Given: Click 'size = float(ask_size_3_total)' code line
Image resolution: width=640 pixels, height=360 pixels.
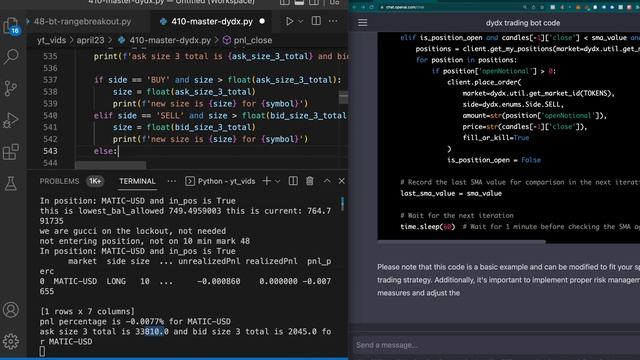Looking at the screenshot, I should point(184,92).
